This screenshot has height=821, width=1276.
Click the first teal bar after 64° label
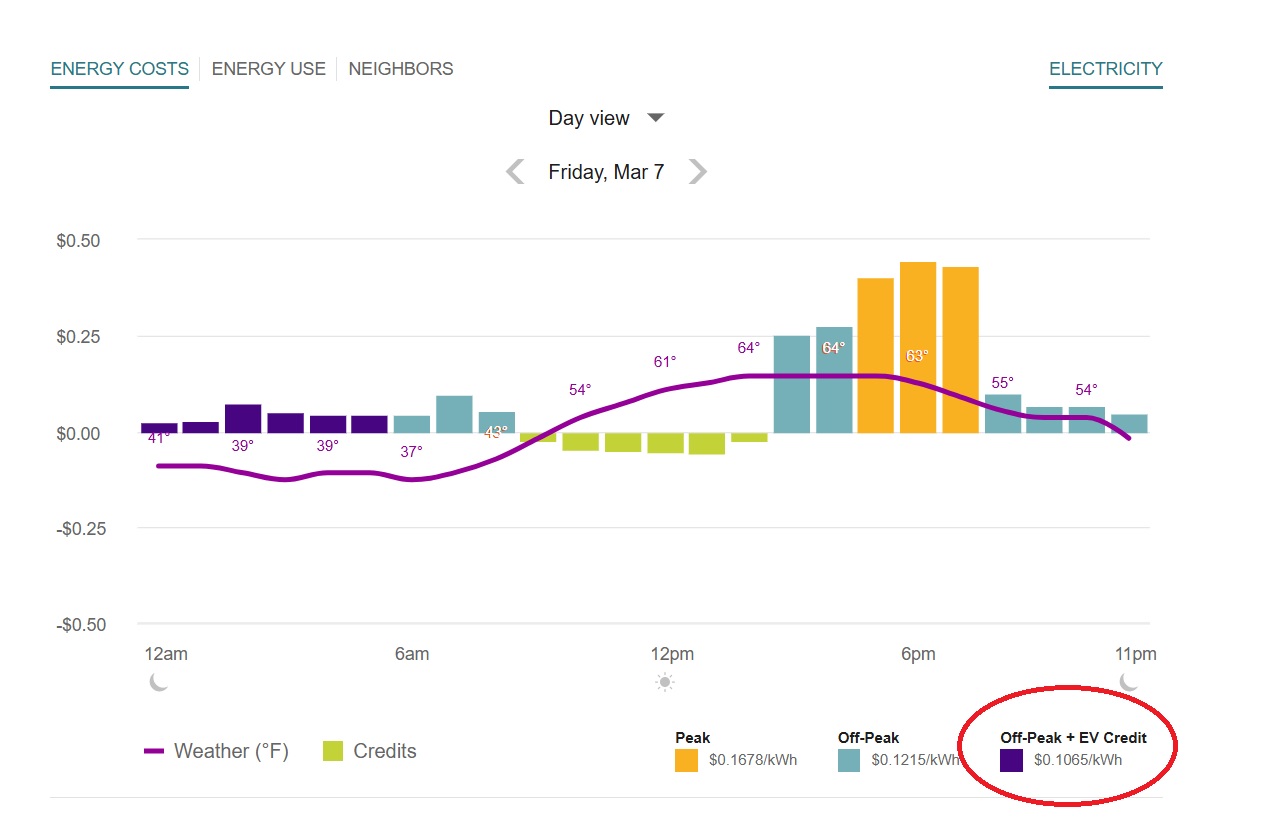click(x=791, y=384)
